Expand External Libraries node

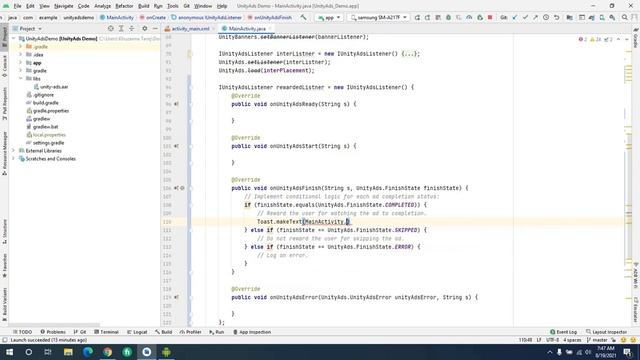coord(13,151)
